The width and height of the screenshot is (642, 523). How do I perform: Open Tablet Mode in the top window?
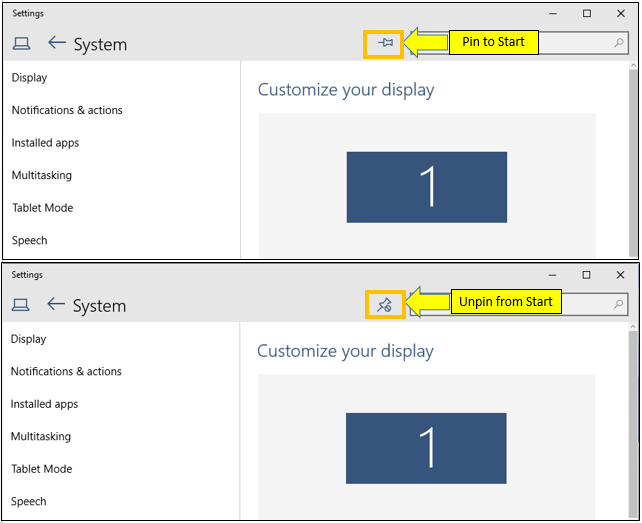click(43, 208)
